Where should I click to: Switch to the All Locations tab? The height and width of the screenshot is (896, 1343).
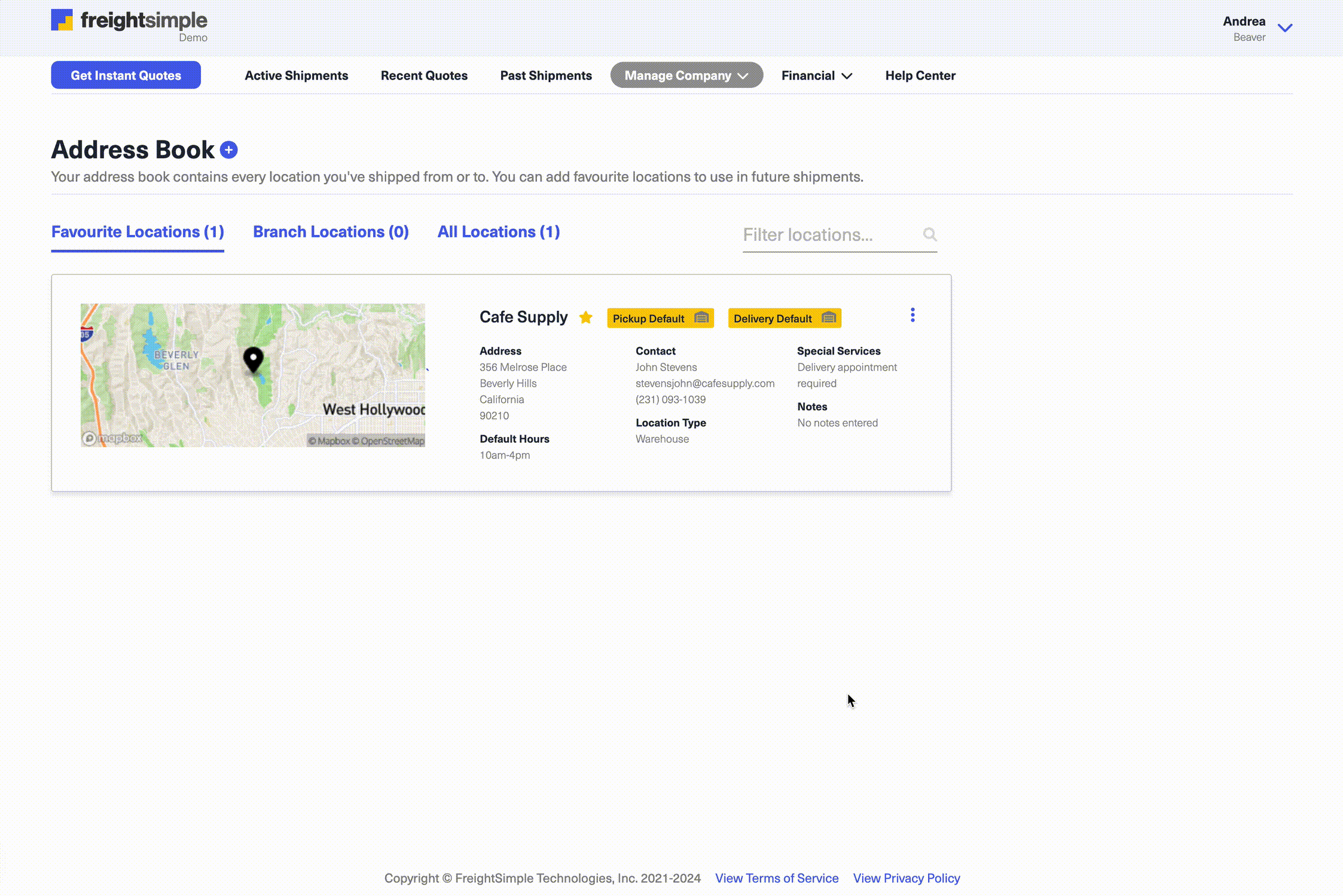[x=498, y=232]
